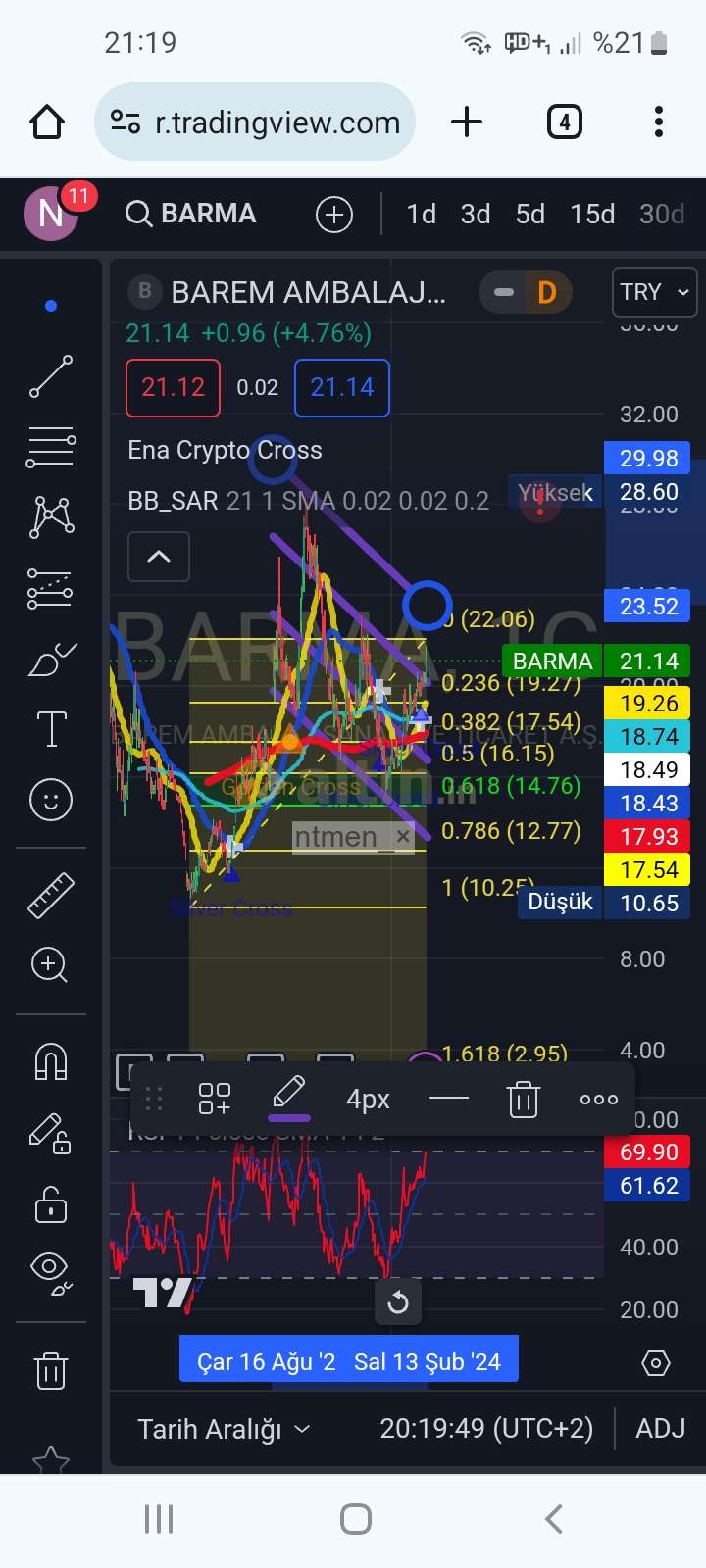706x1568 pixels.
Task: Select the BARMA 21.14 price label
Action: (x=597, y=661)
